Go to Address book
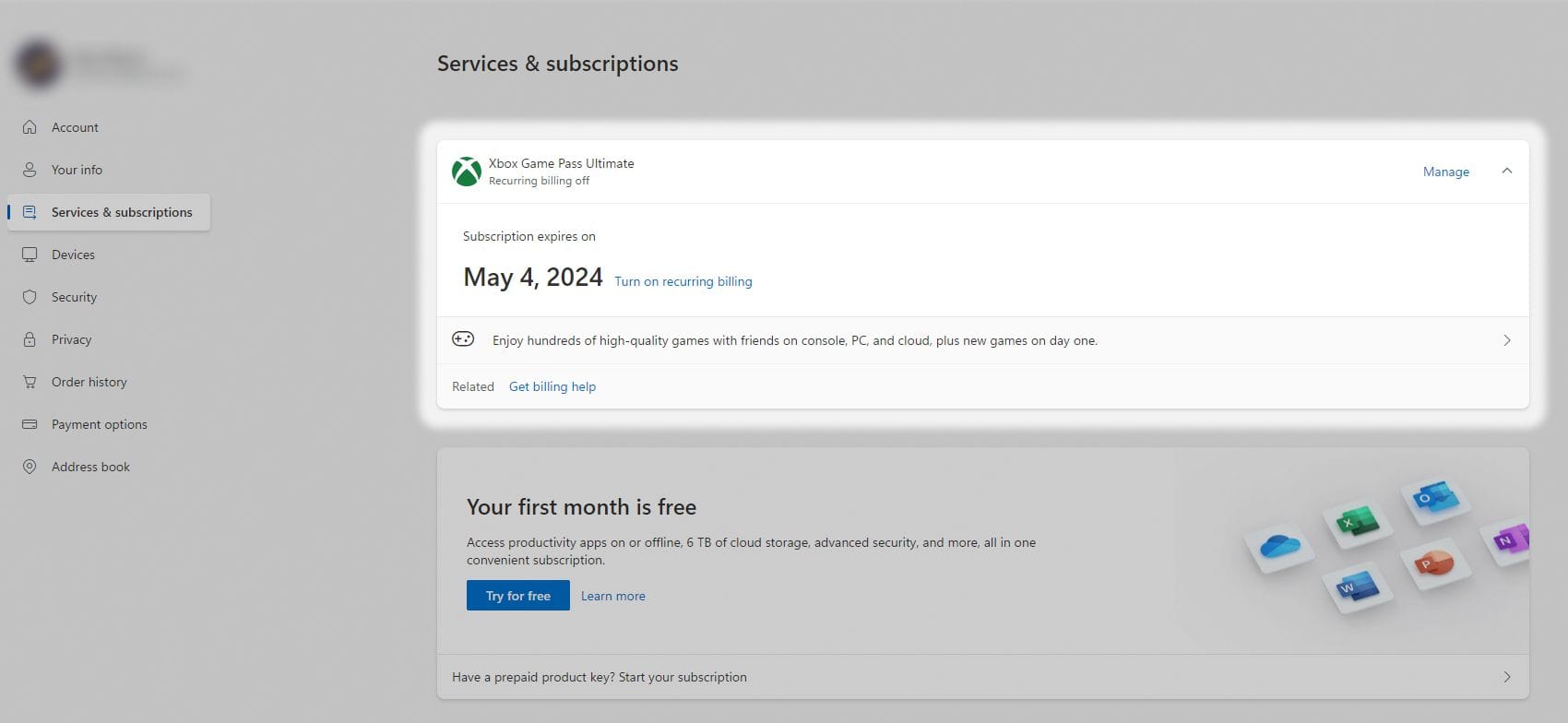Image resolution: width=1568 pixels, height=723 pixels. point(90,467)
